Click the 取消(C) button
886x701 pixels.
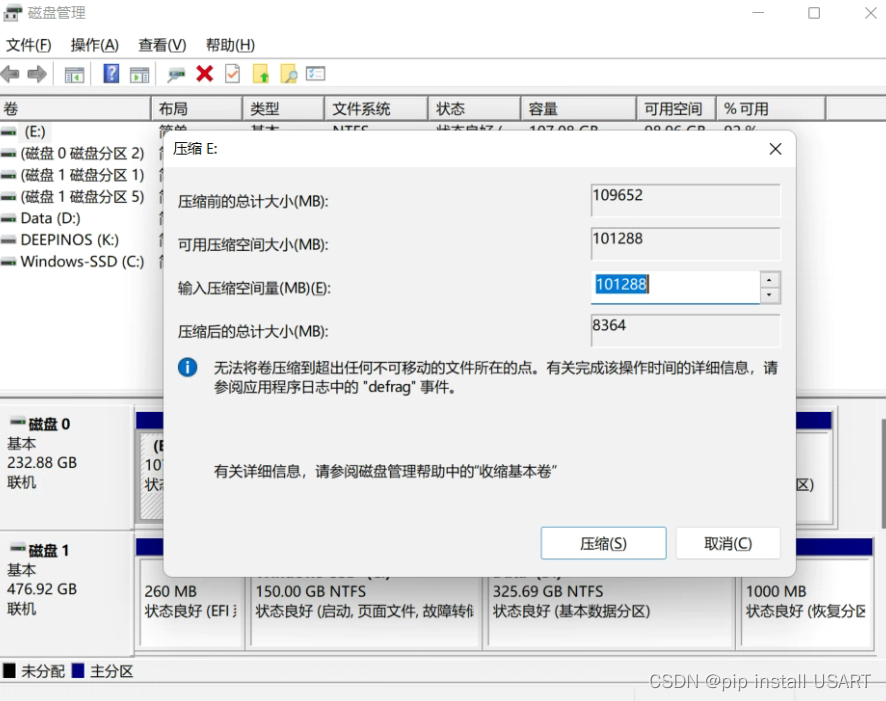[727, 542]
